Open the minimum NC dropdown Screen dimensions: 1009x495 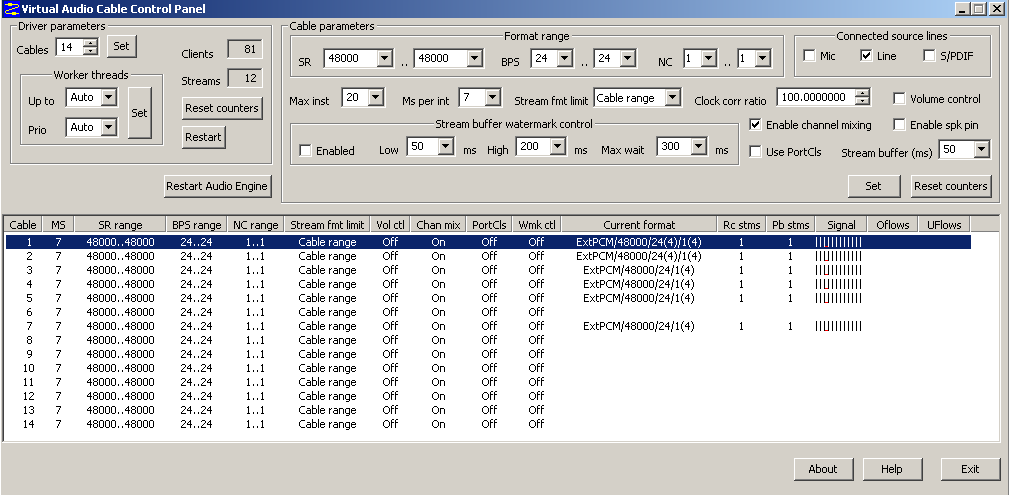coord(708,59)
